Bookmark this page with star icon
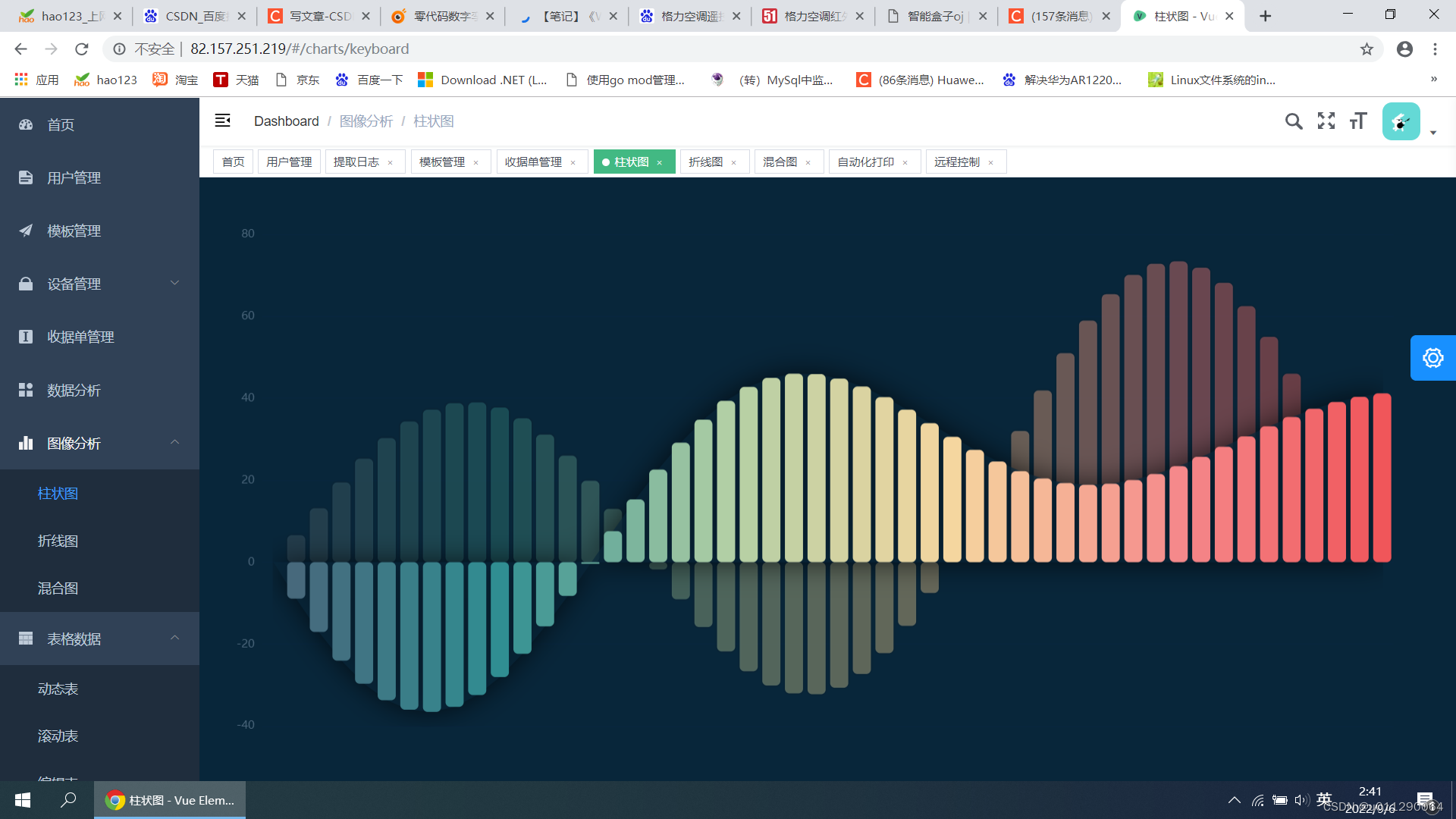The image size is (1456, 819). [1367, 49]
